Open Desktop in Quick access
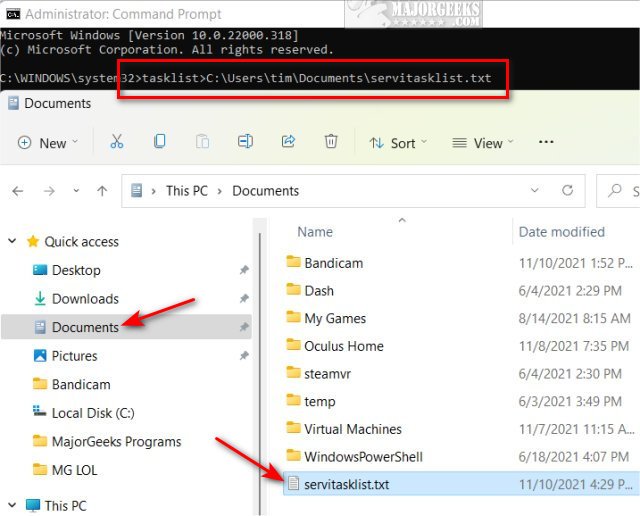The width and height of the screenshot is (640, 516). (76, 270)
